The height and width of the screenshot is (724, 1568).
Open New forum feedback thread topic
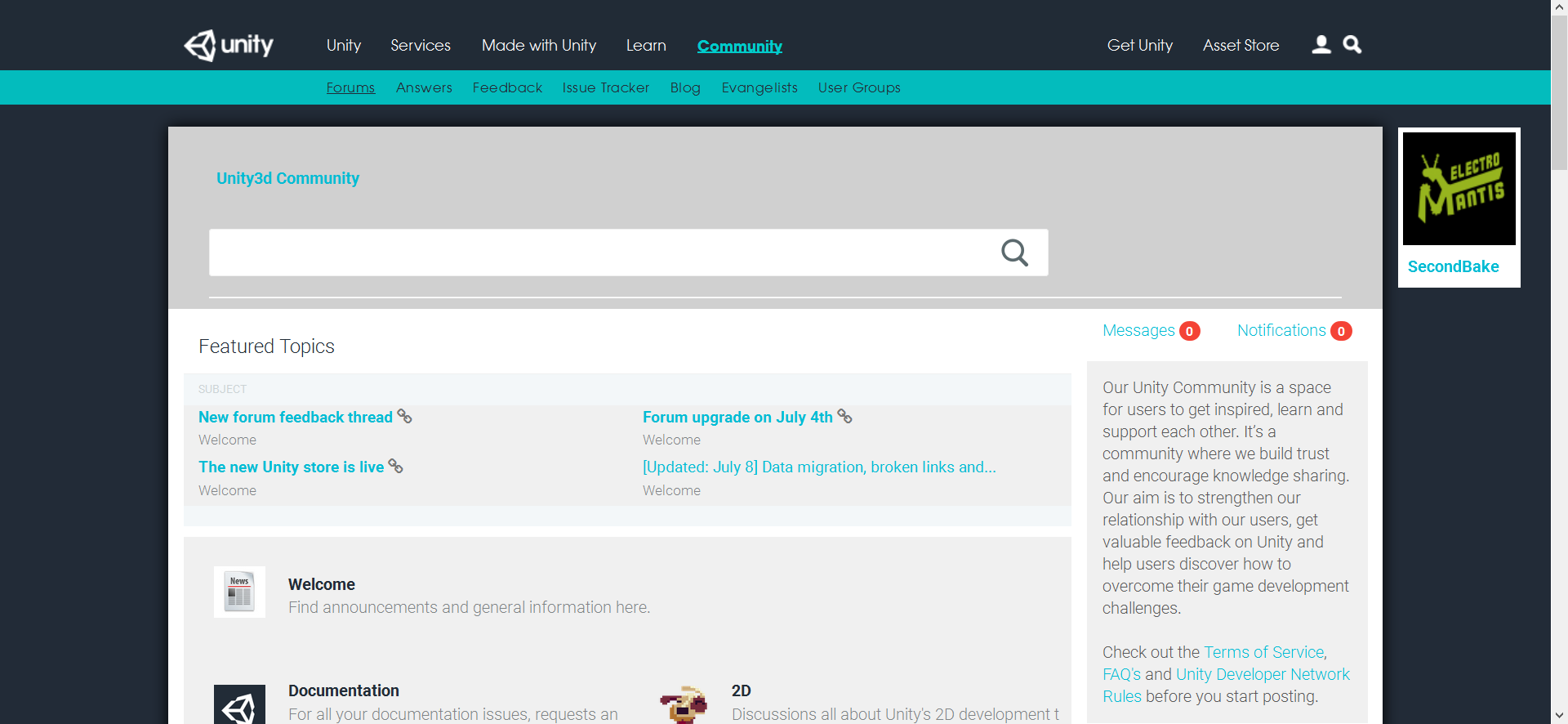coord(296,417)
